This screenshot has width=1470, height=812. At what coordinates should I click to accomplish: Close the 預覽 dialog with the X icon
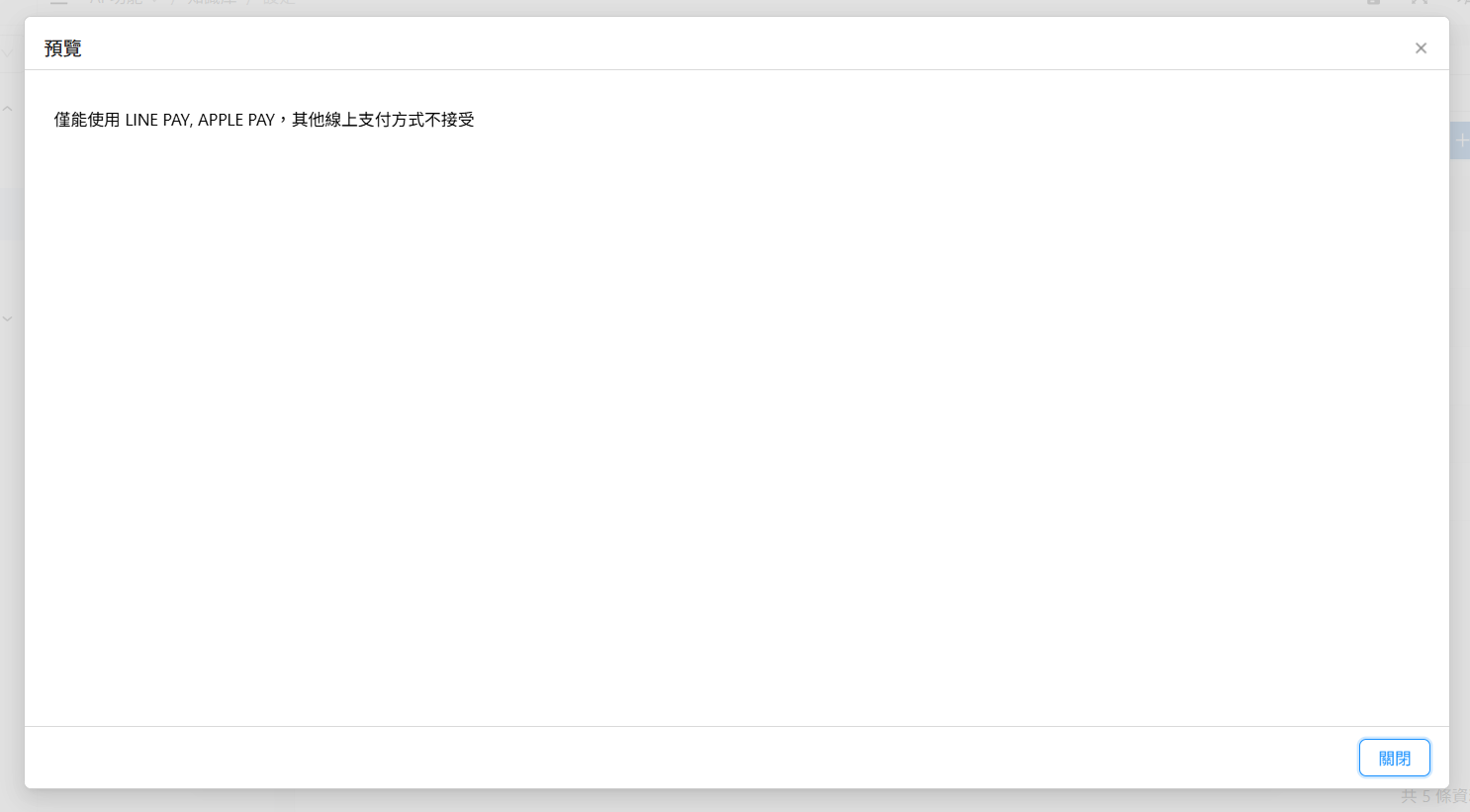1421,48
